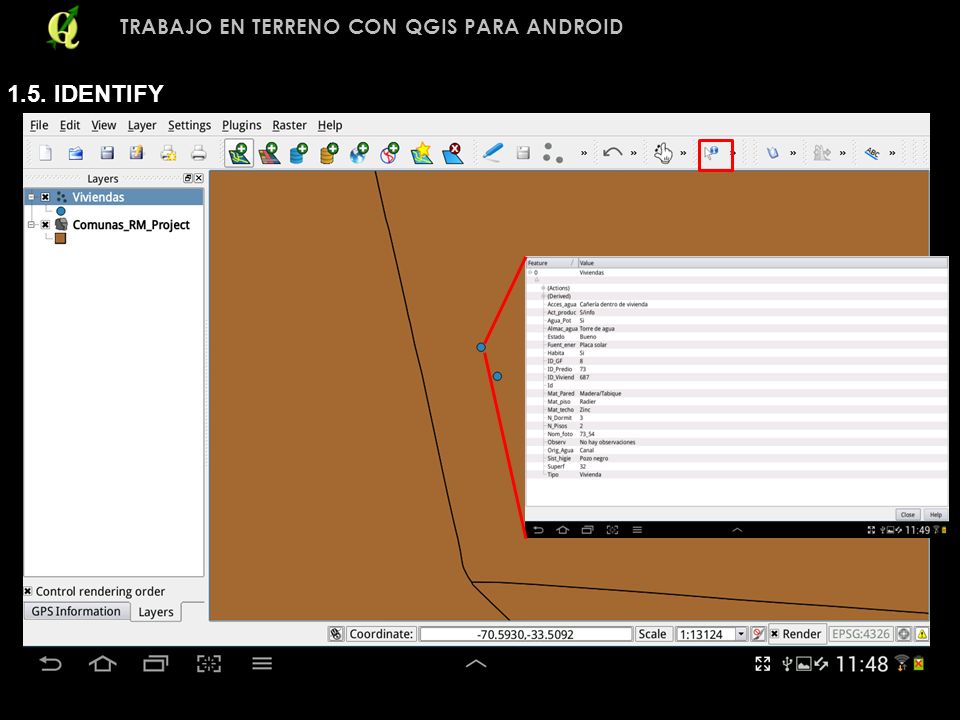Expand the overflow chevron after the Undo icon

click(x=634, y=153)
